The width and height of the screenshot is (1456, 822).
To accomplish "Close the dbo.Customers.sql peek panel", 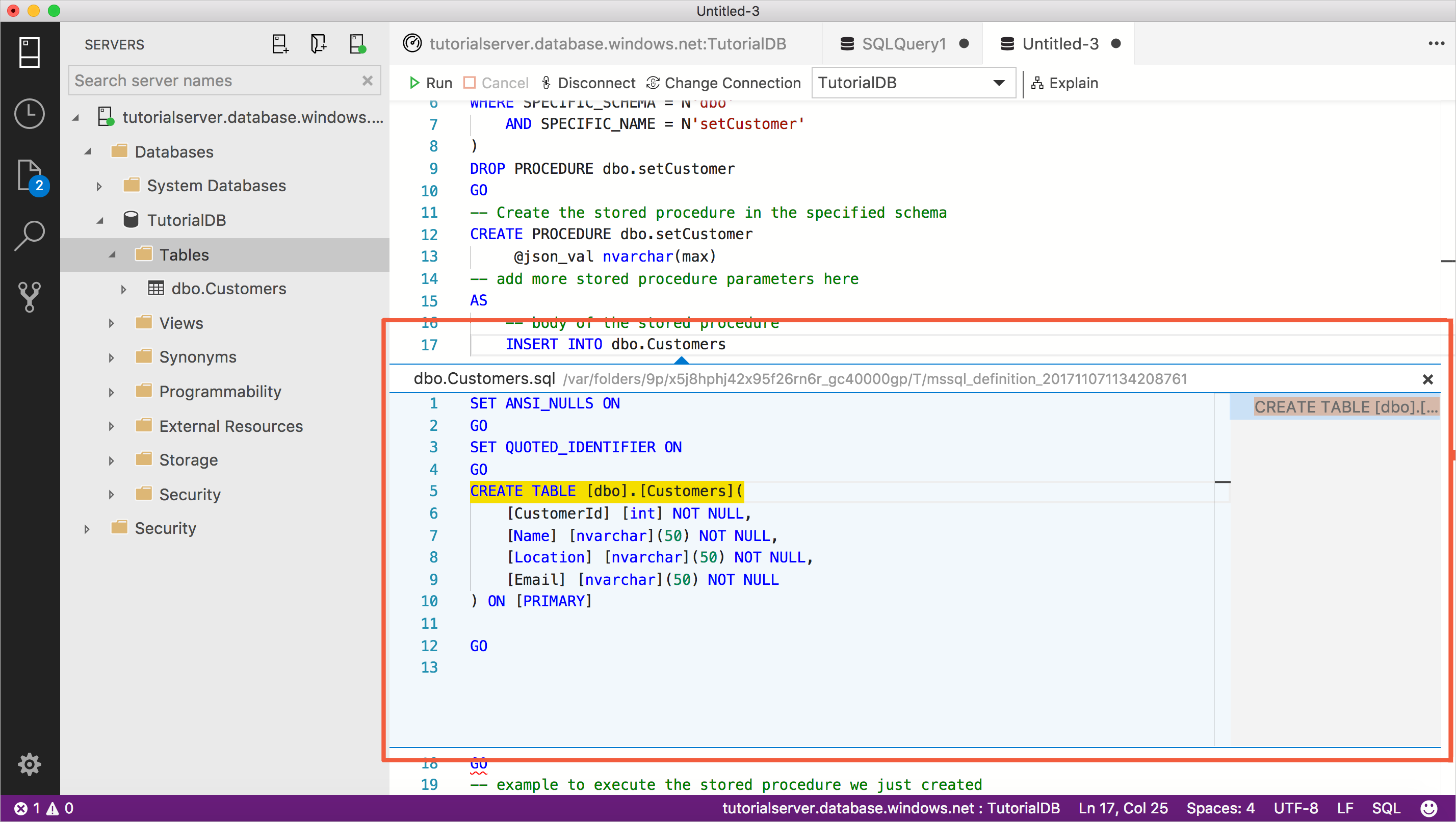I will pyautogui.click(x=1428, y=379).
